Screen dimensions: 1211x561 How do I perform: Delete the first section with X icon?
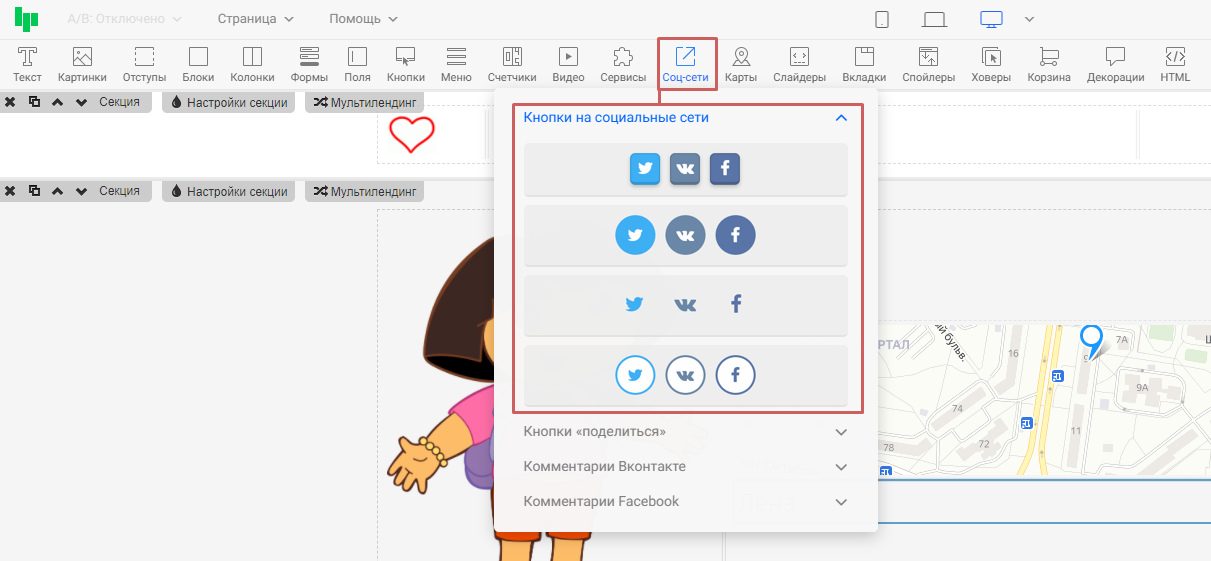(x=10, y=103)
